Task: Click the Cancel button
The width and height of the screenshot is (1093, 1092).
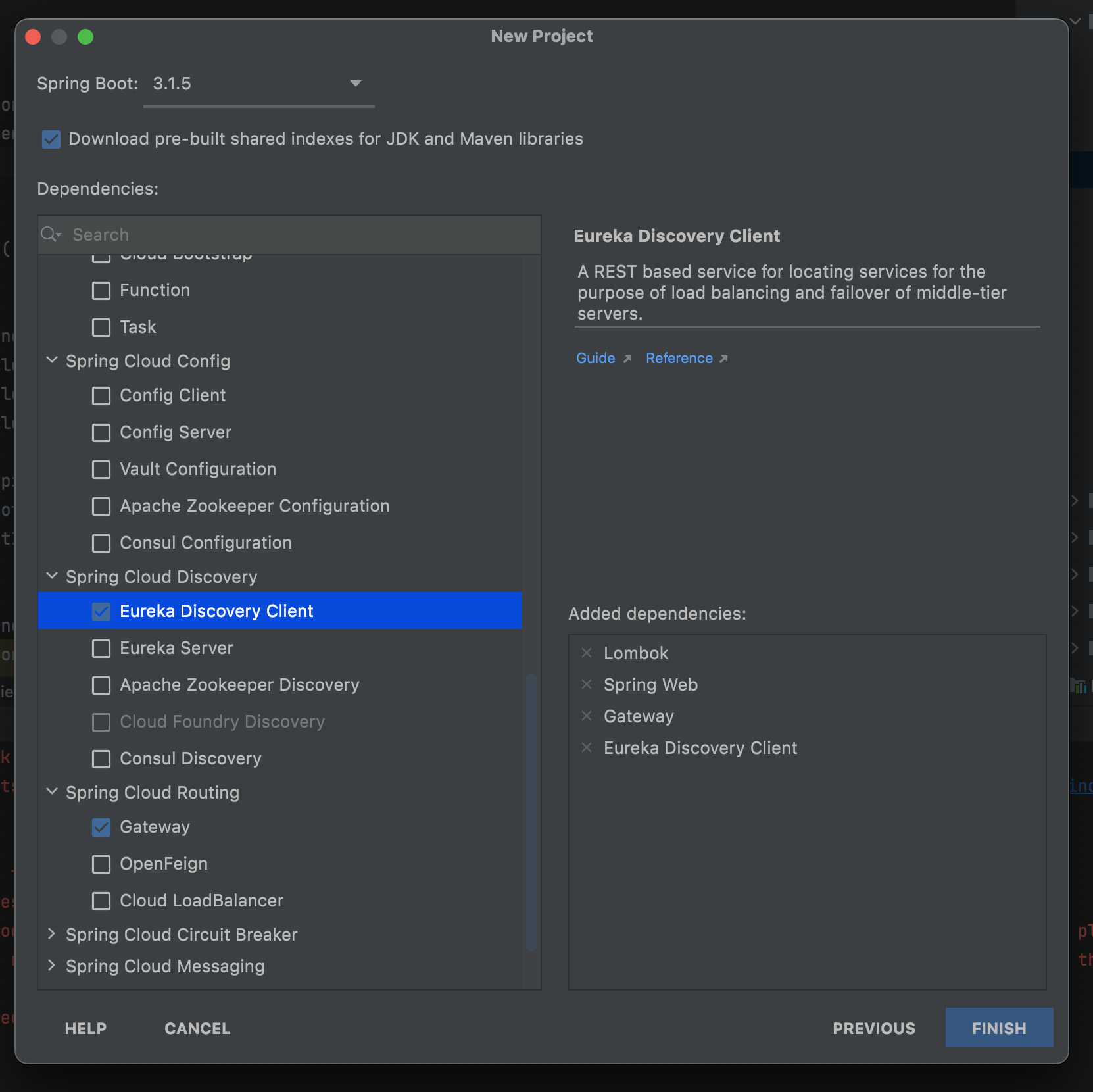Action: [197, 1028]
